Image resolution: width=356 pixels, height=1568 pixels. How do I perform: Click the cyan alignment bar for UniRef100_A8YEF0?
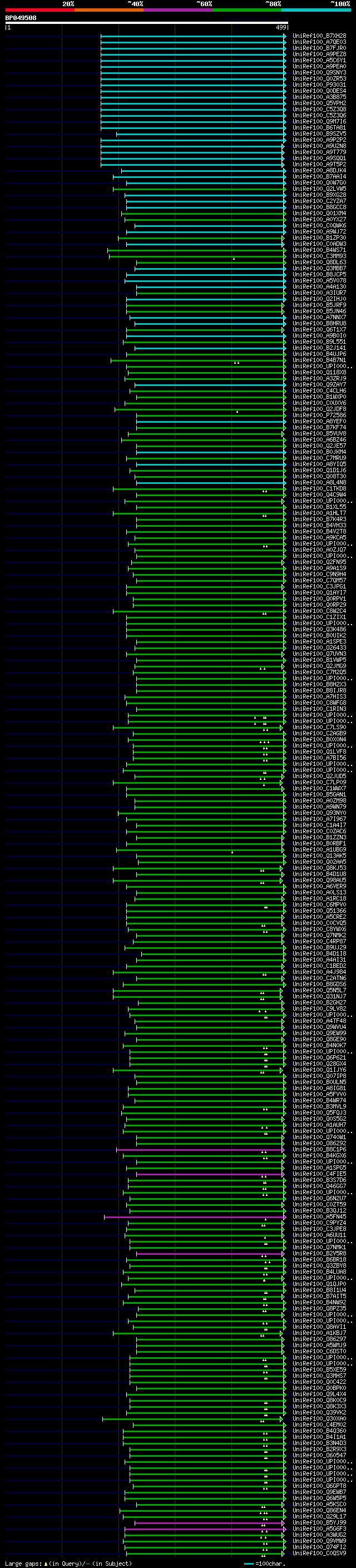coord(211,421)
